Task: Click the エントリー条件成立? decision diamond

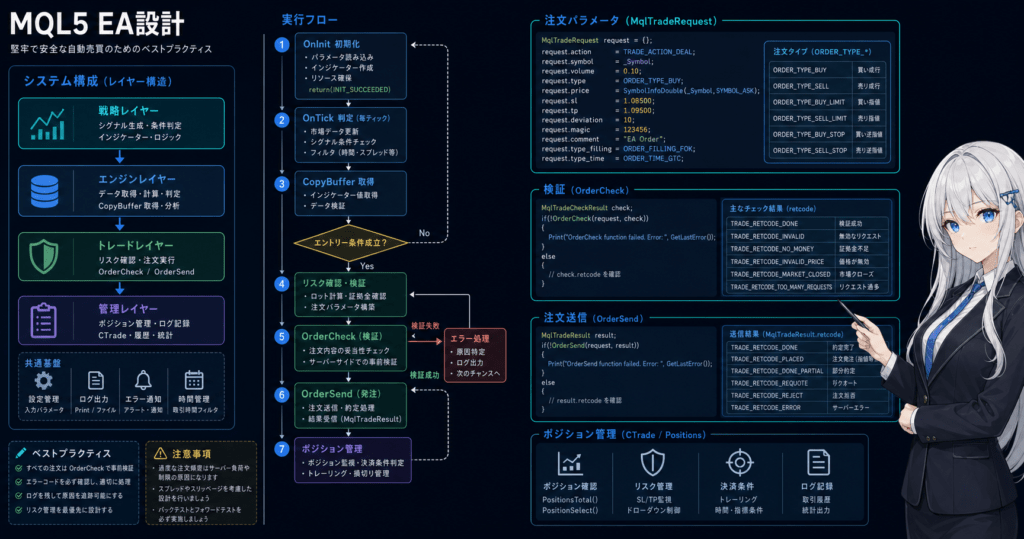Action: tap(351, 243)
